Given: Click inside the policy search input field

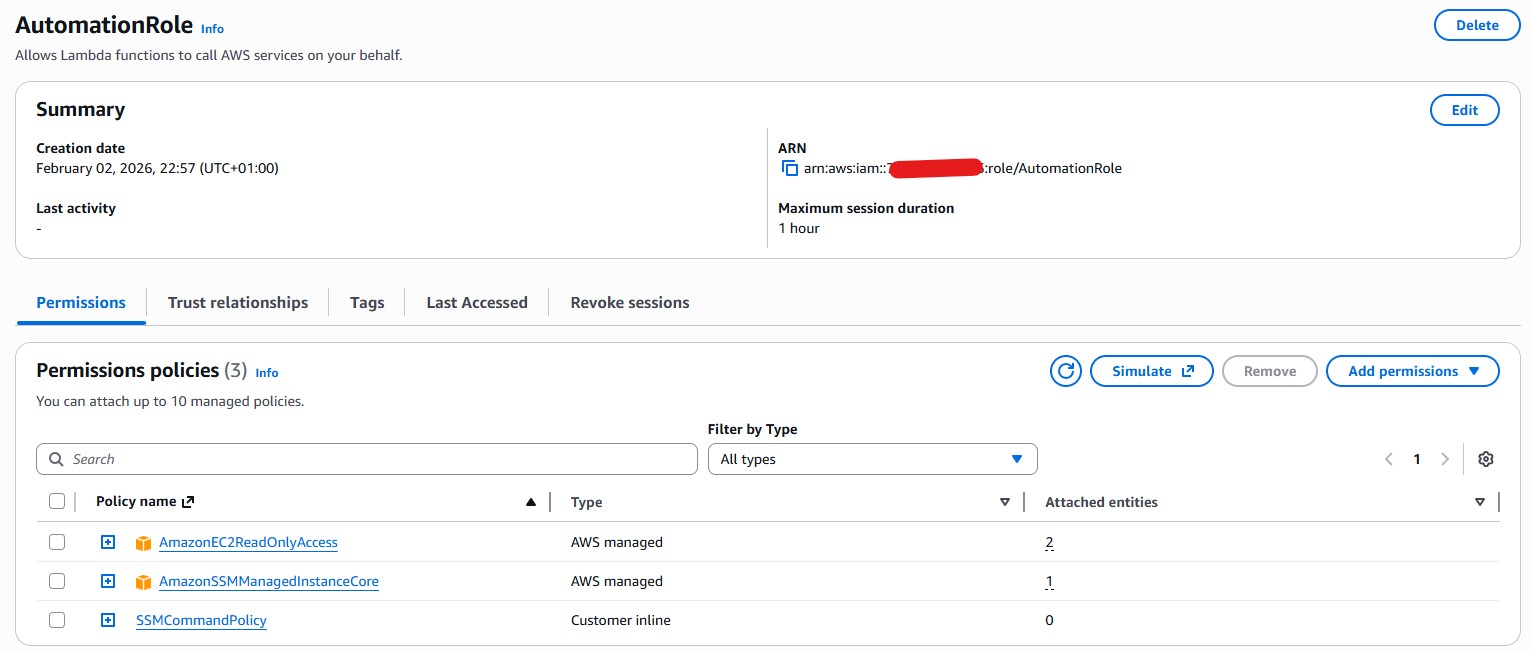Looking at the screenshot, I should click(300, 458).
